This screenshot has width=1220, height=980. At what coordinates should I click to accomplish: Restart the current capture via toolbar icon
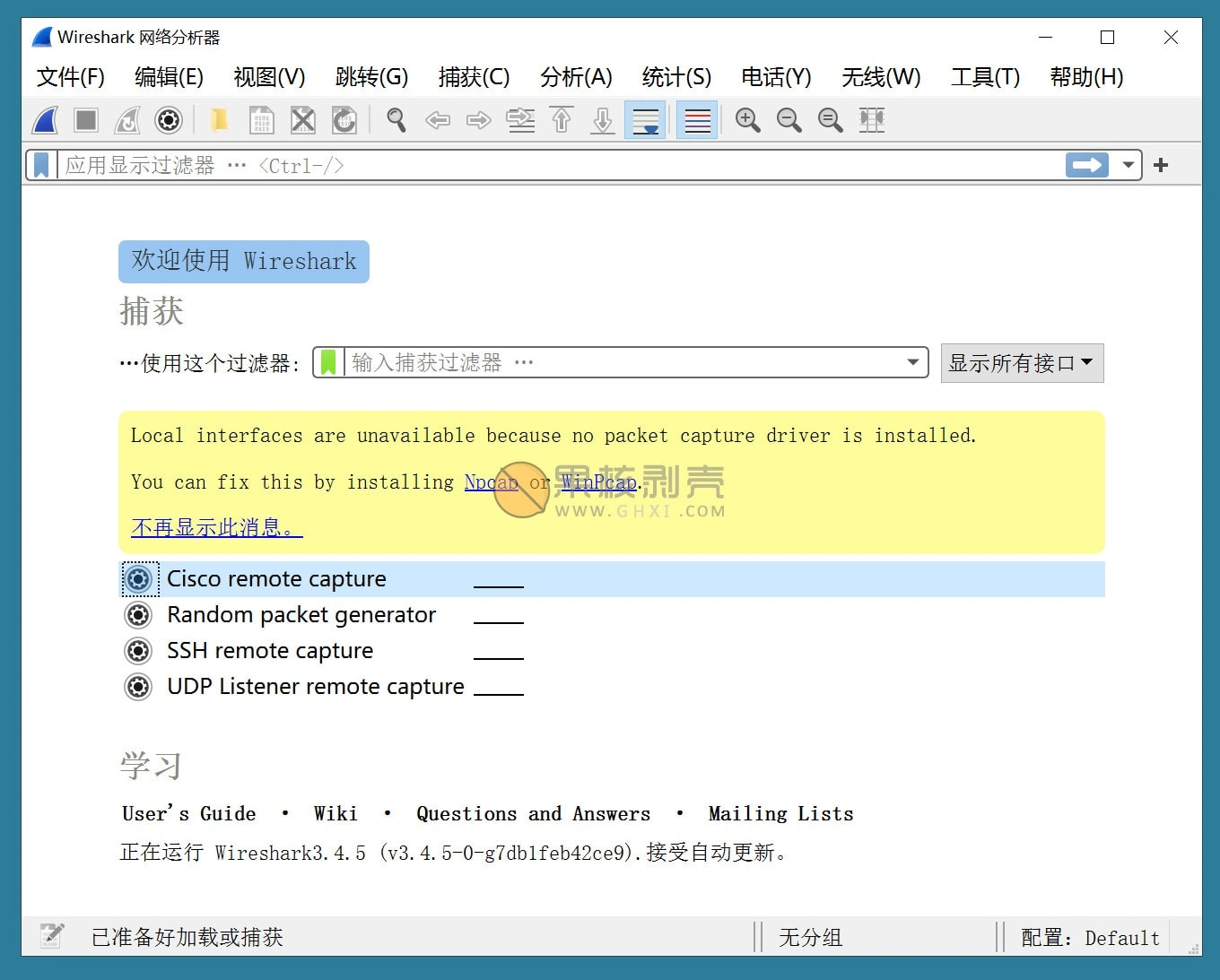pos(127,119)
